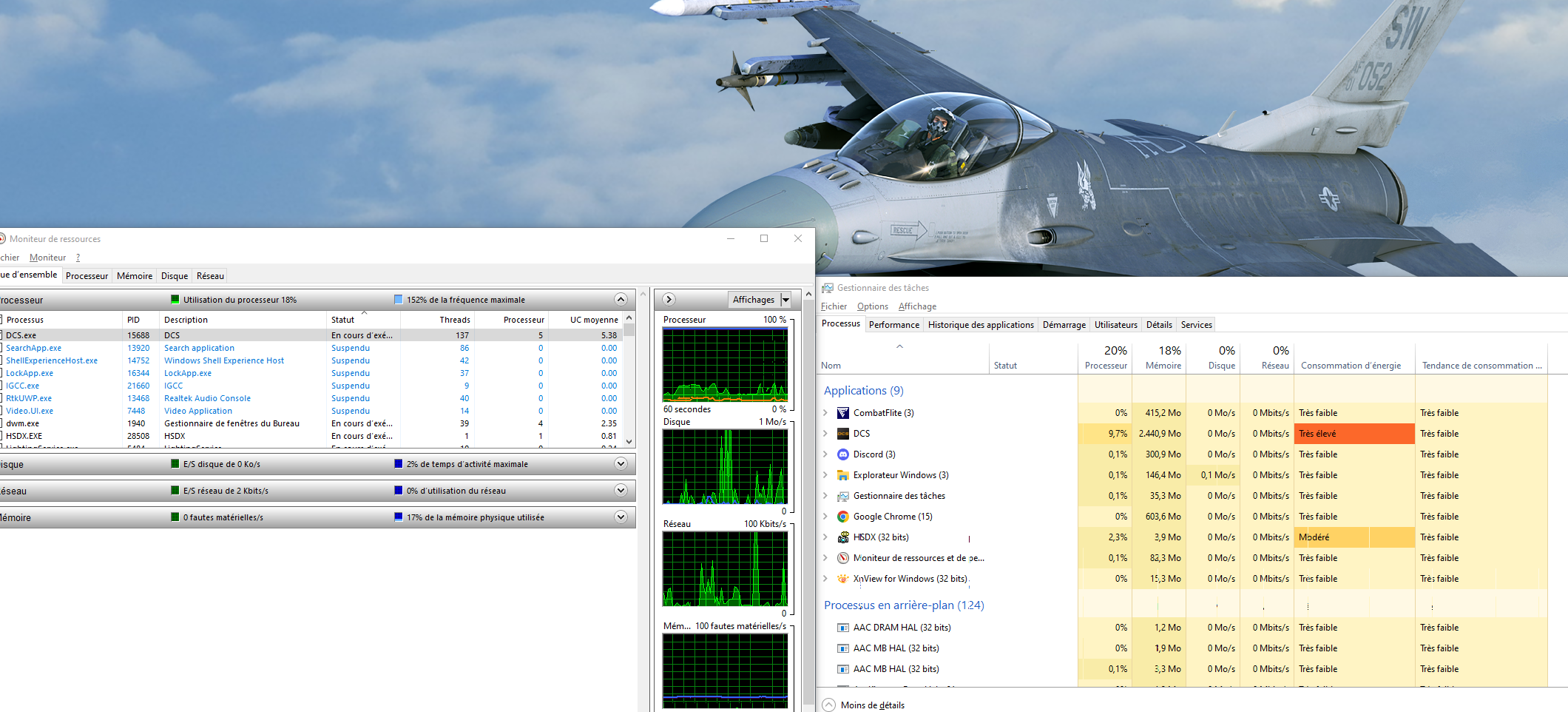Click the CombatFlite app icon
The width and height of the screenshot is (1568, 712).
click(843, 413)
